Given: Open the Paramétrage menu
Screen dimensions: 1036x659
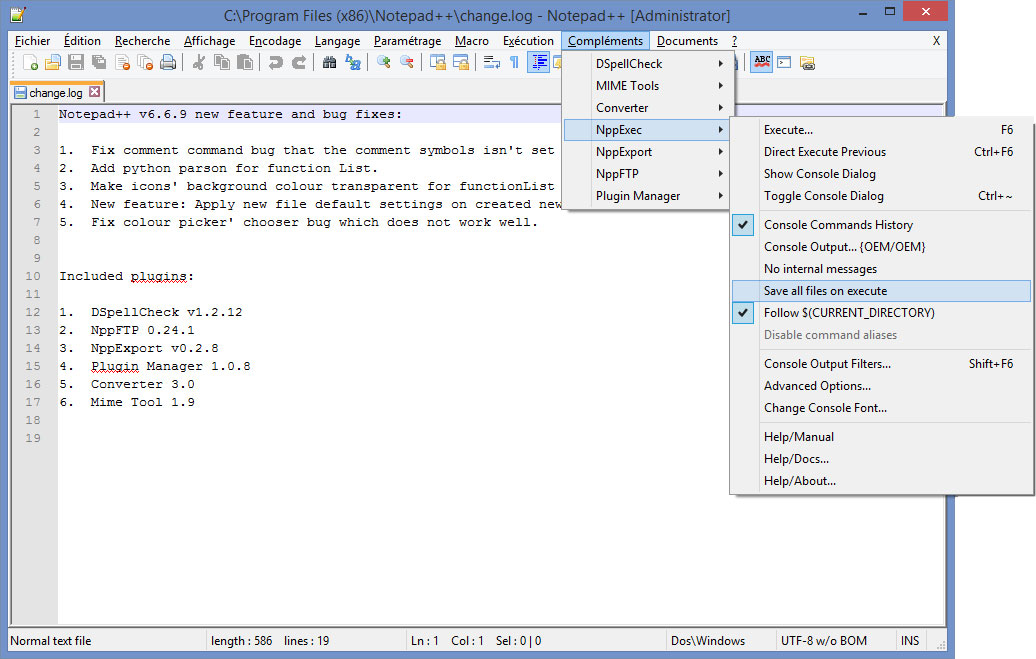Looking at the screenshot, I should coord(407,41).
